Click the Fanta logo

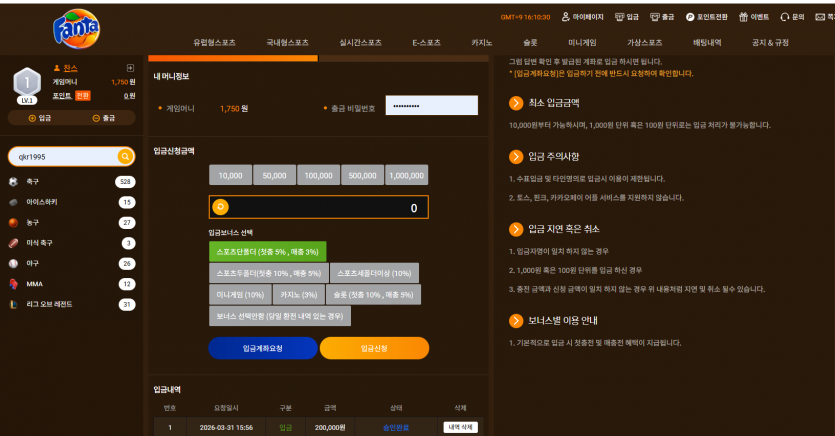tap(76, 29)
